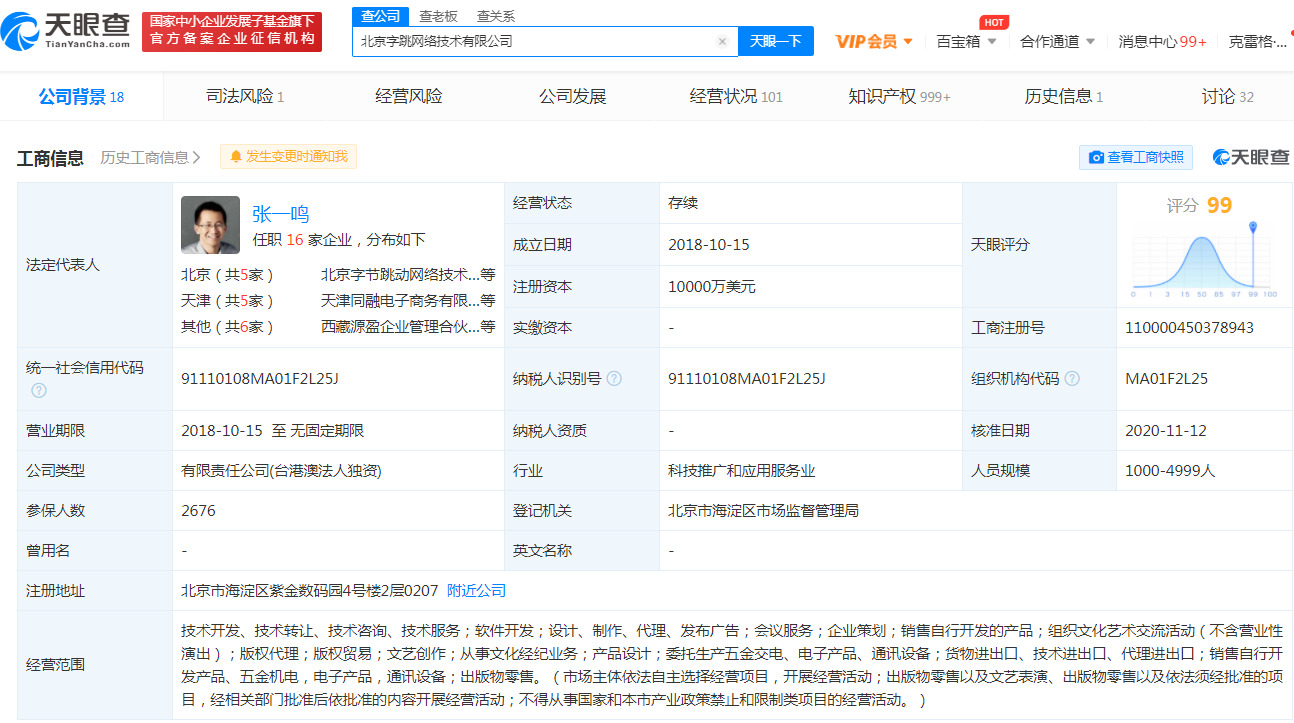Image resolution: width=1294 pixels, height=723 pixels.
Task: Click the 科技推广和应用服务业 industry value
Action: [741, 470]
